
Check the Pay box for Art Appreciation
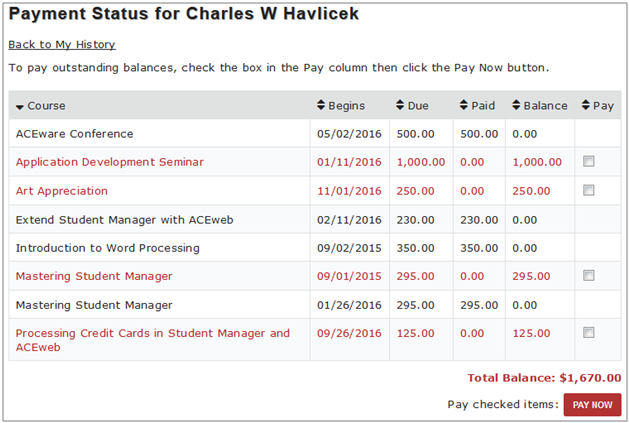point(588,190)
